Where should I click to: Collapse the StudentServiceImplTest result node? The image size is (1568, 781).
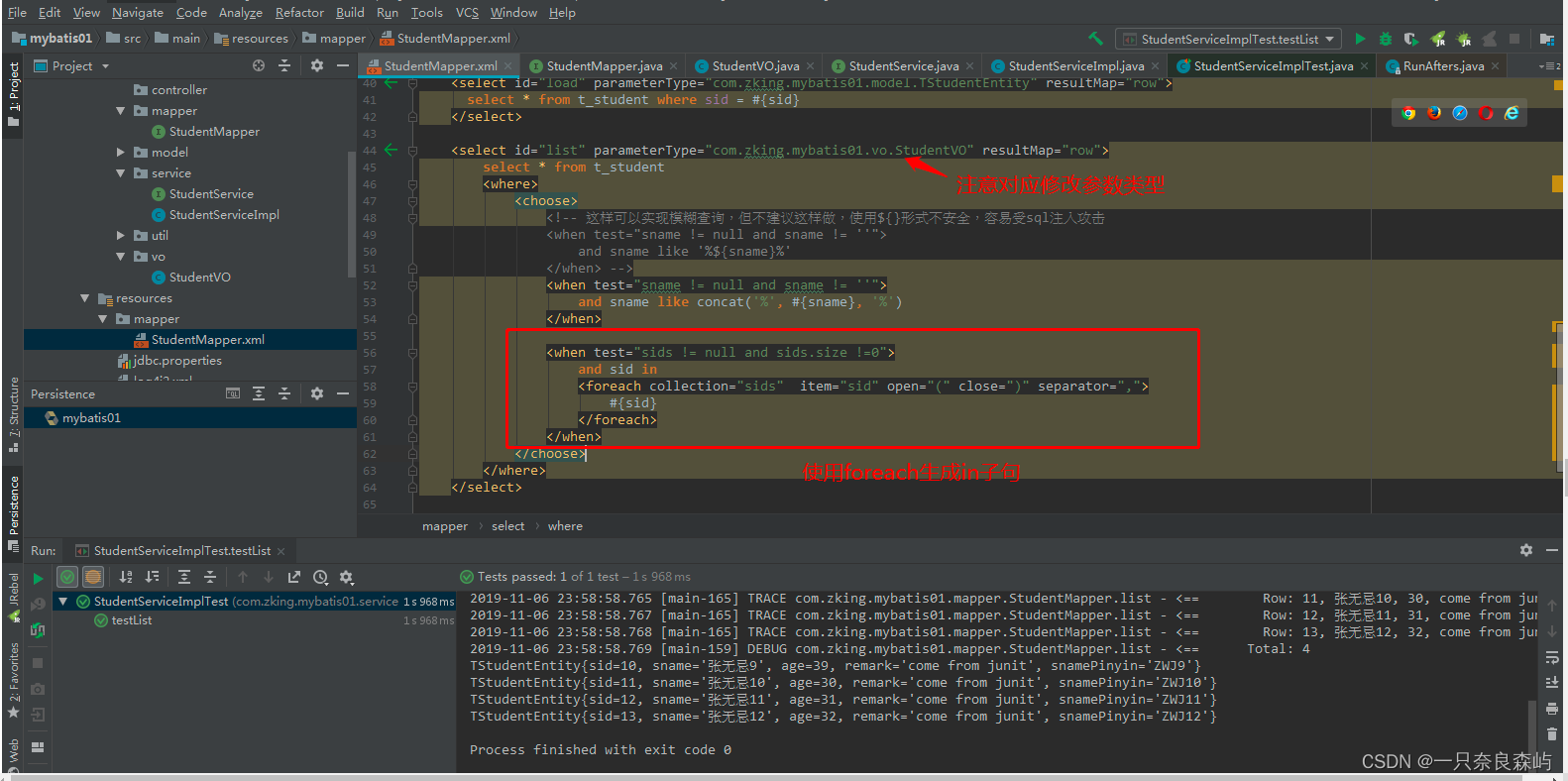pos(63,602)
